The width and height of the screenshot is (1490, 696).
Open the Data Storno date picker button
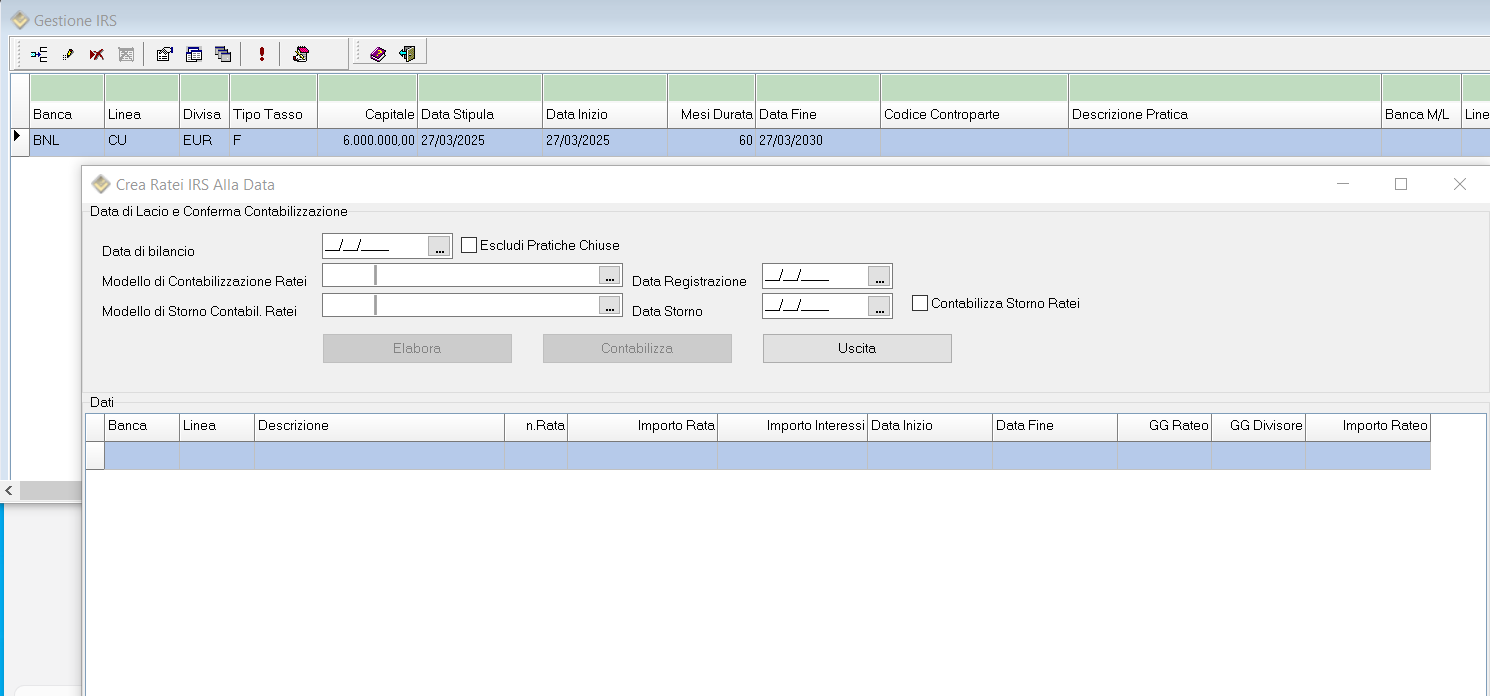pos(878,307)
